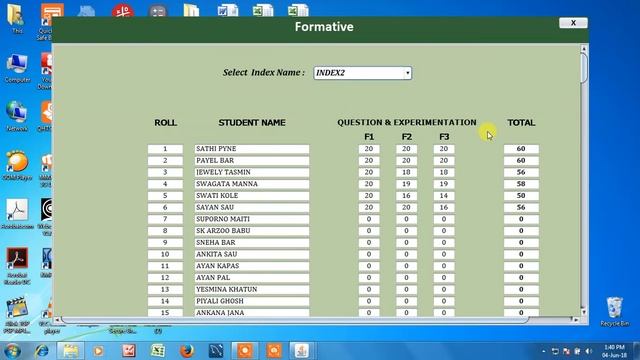This screenshot has width=640, height=360.
Task: Select SNEHA BAR name field
Action: click(252, 242)
